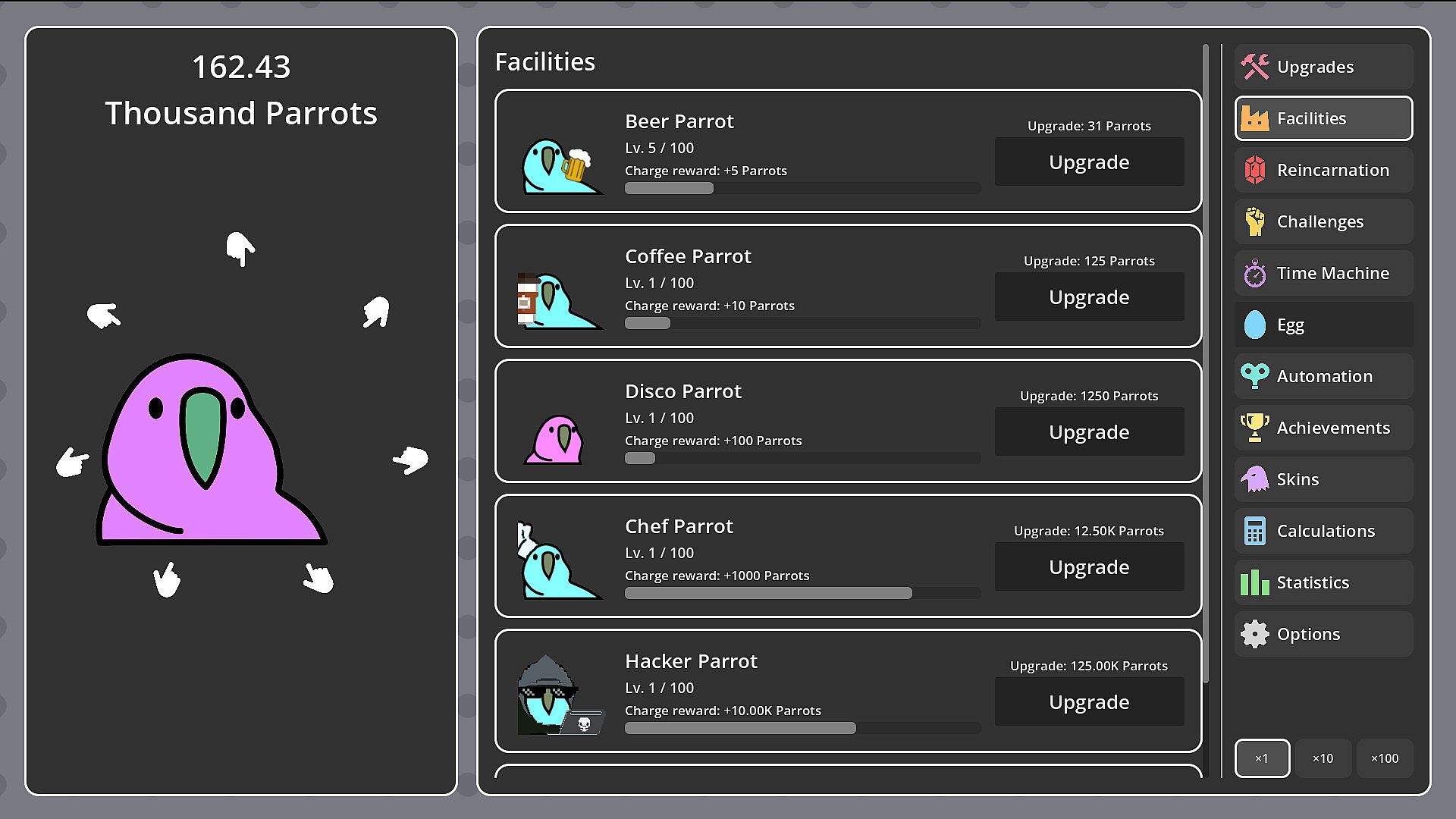Switch to the Reincarnation section
Screen dimensions: 1456x819
1323,170
